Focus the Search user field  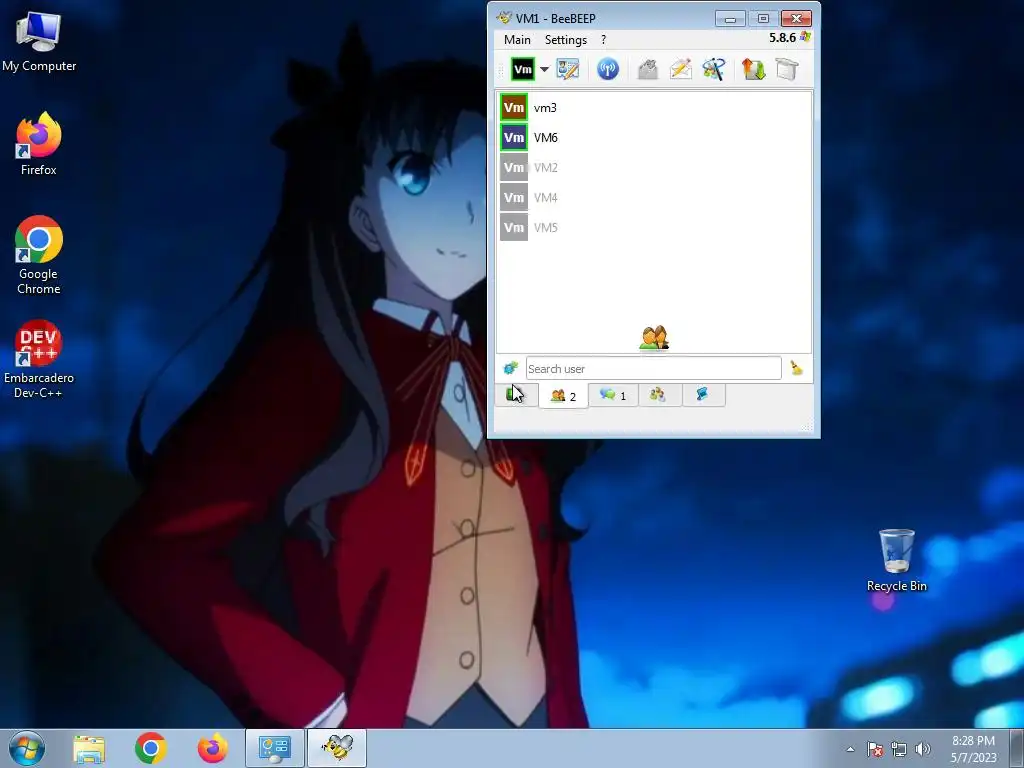[x=653, y=368]
